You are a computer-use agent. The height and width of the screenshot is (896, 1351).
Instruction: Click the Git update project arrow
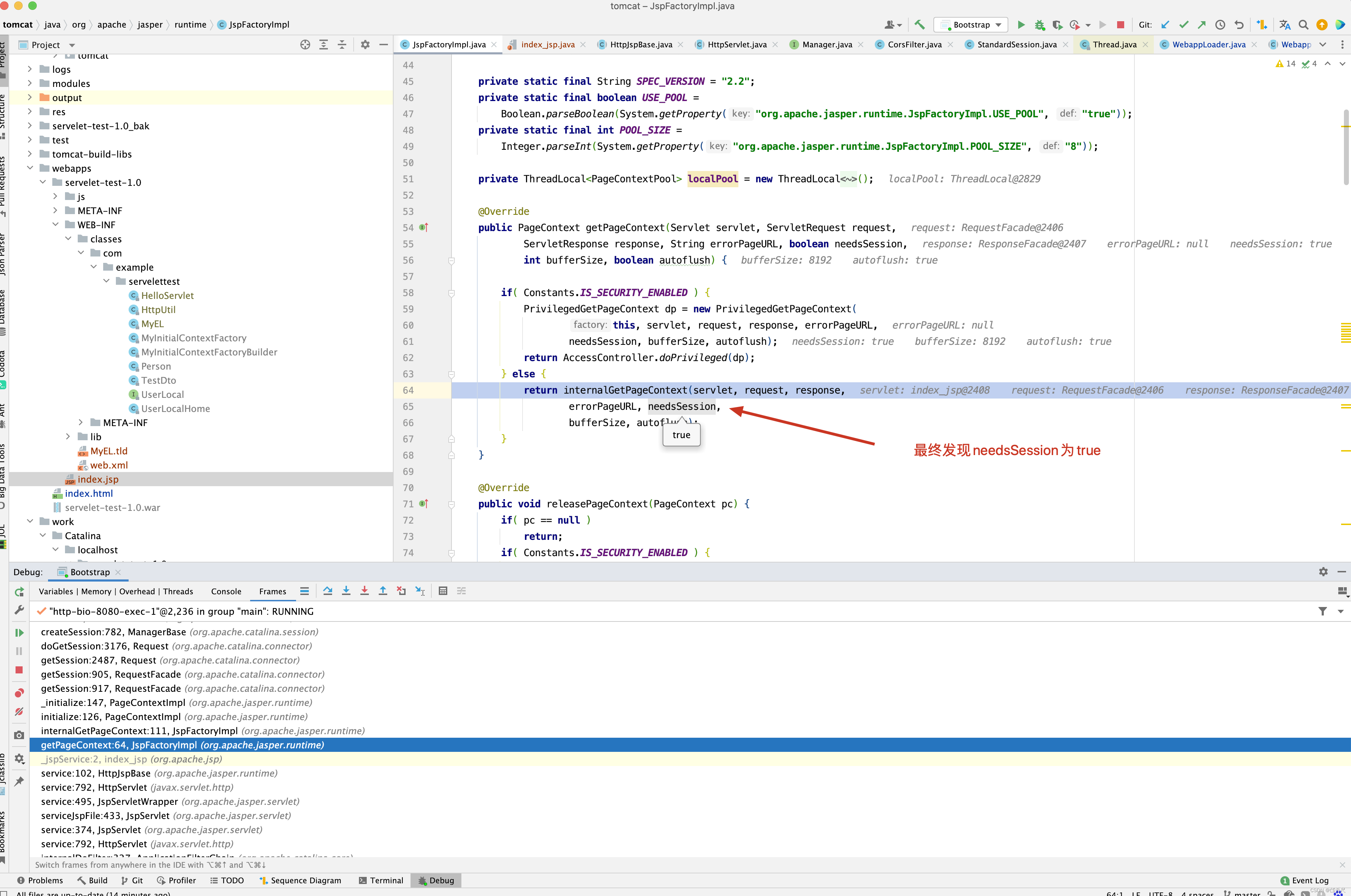1166,25
